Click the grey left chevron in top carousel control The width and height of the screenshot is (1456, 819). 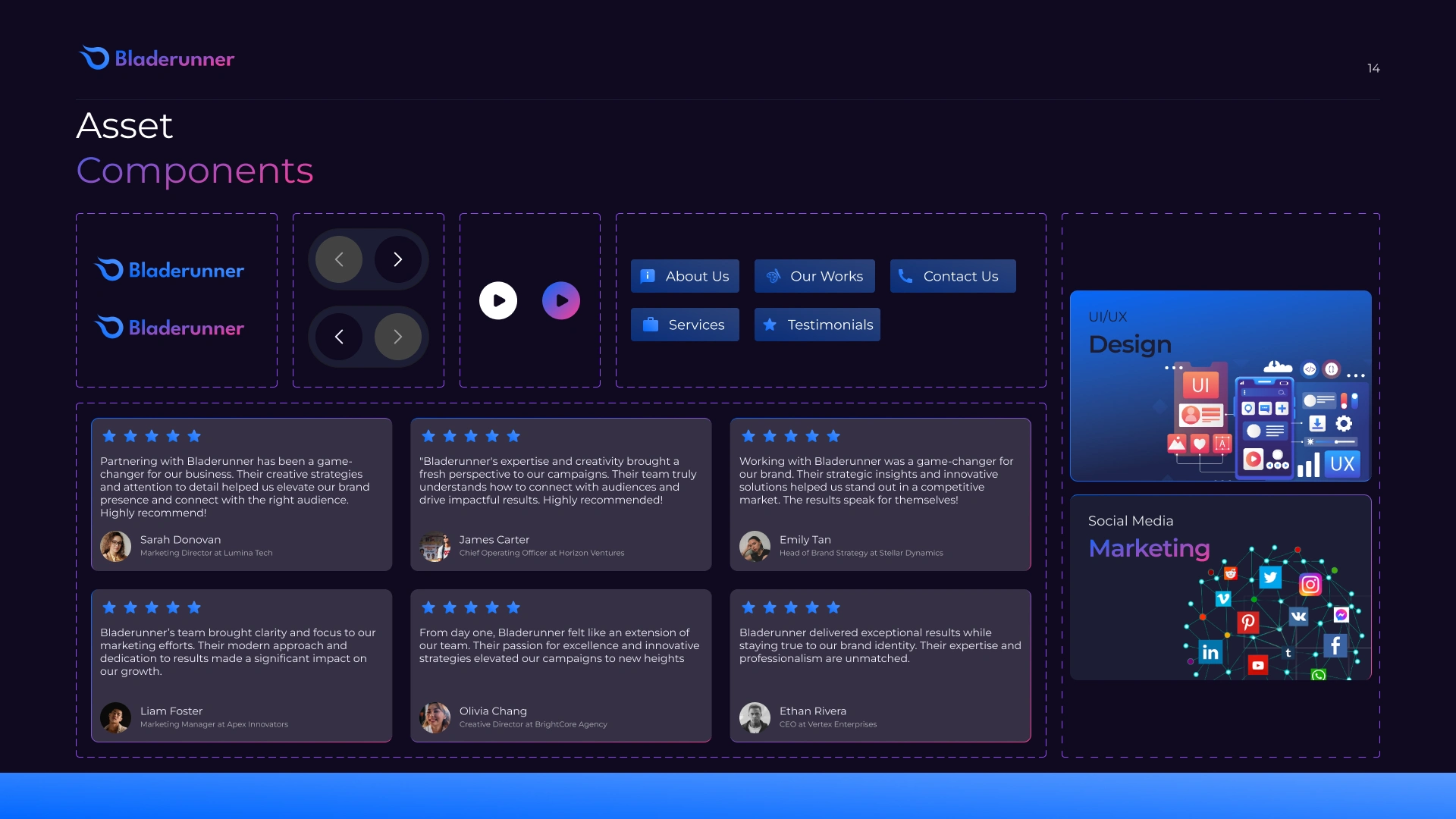(x=339, y=259)
